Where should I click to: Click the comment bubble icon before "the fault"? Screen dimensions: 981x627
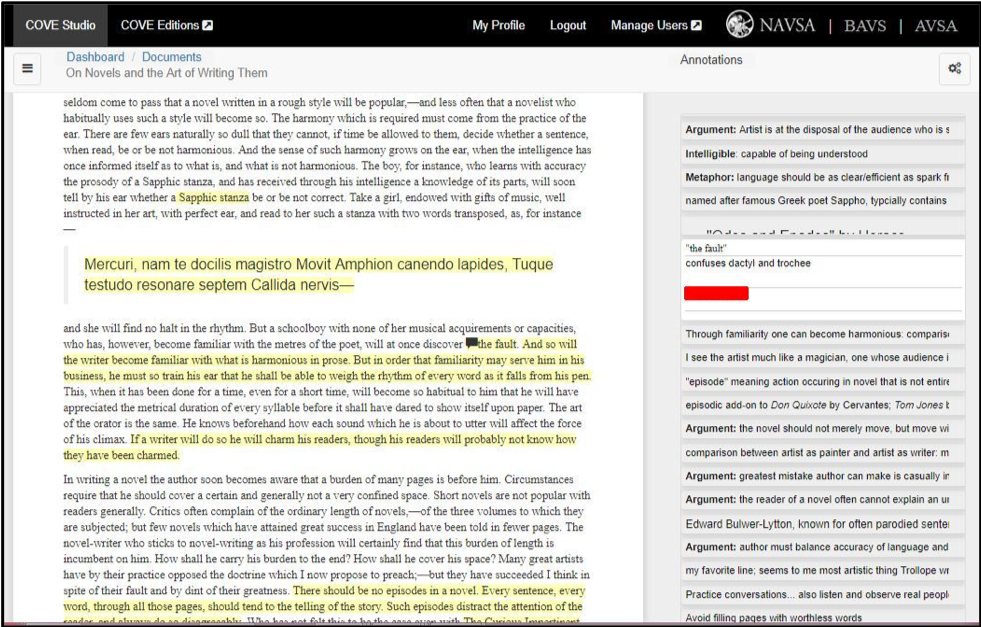click(472, 343)
